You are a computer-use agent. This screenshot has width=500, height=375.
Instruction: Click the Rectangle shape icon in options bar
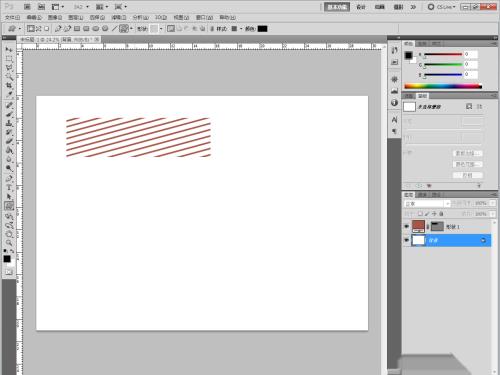coord(77,29)
